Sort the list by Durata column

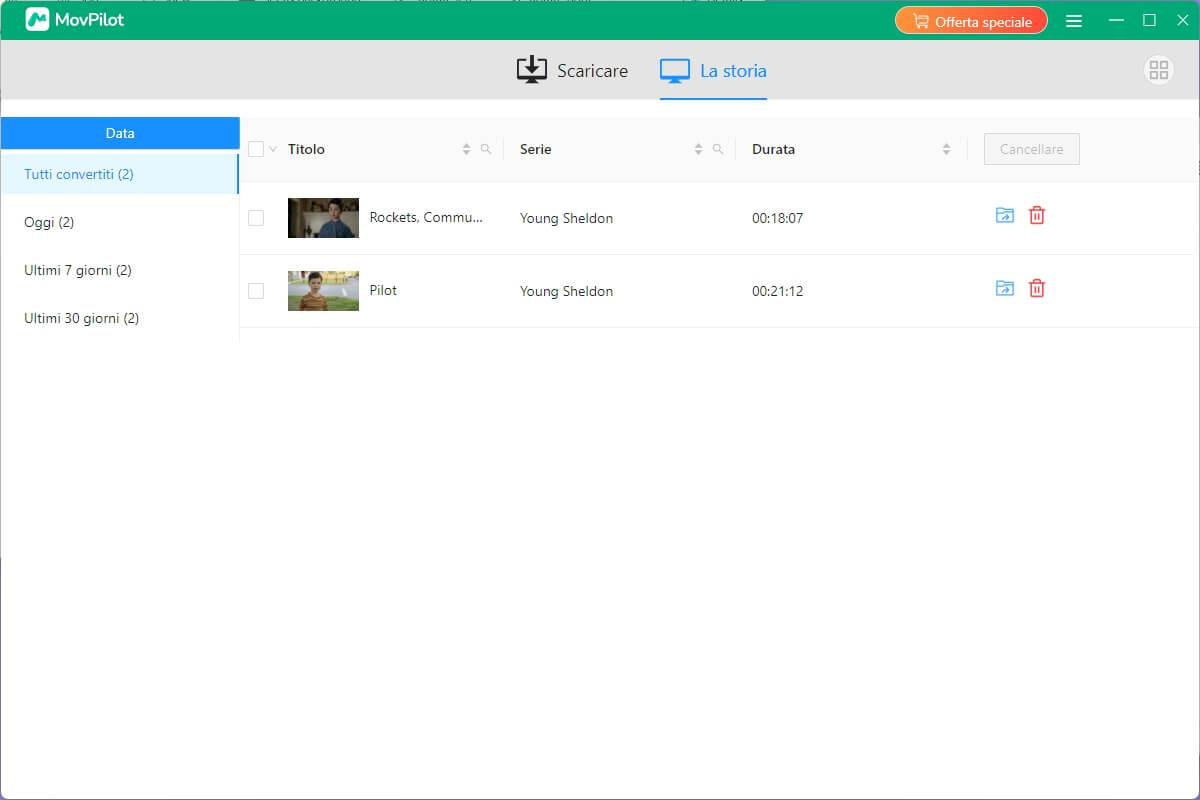[x=946, y=148]
